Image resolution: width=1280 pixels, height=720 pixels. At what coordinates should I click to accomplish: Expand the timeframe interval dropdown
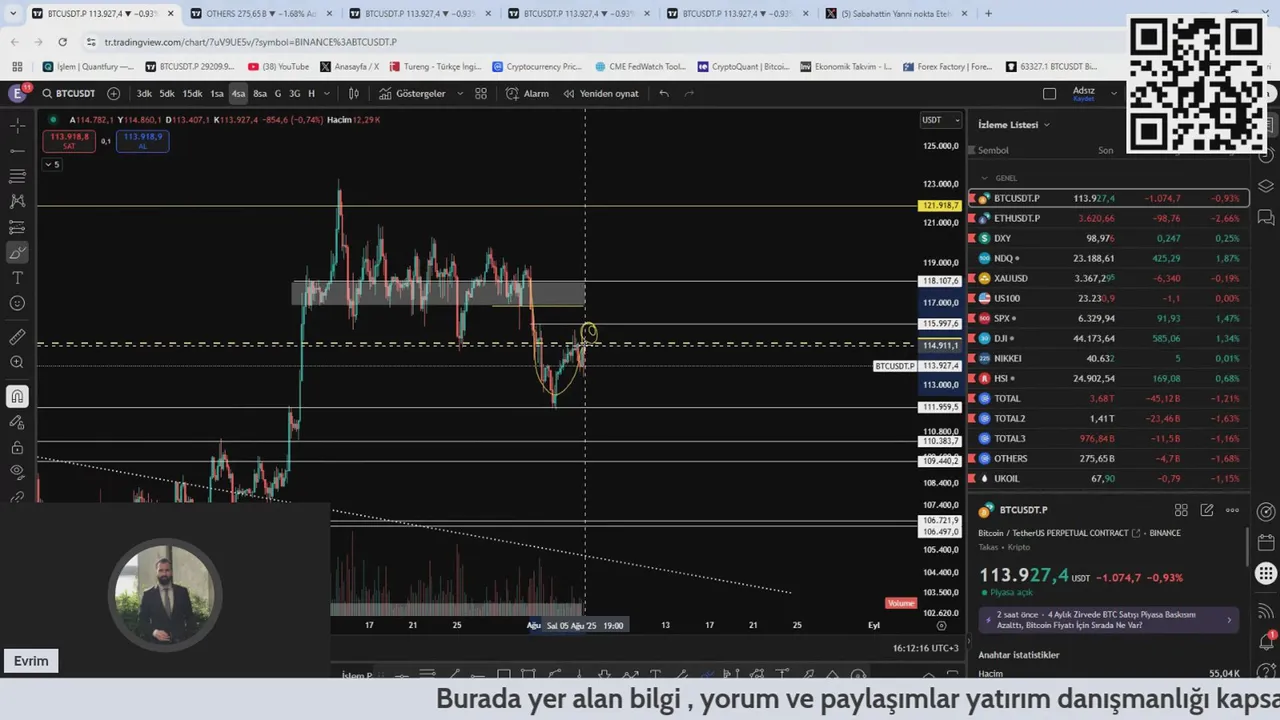[328, 93]
